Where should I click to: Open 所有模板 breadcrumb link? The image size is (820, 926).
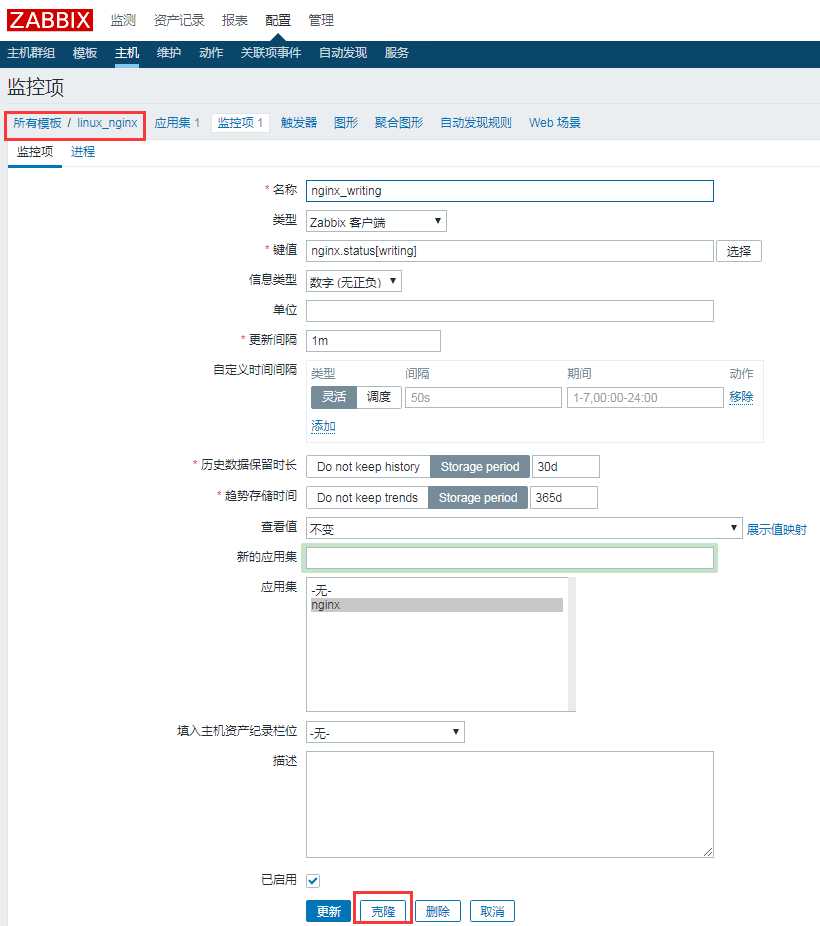point(37,123)
